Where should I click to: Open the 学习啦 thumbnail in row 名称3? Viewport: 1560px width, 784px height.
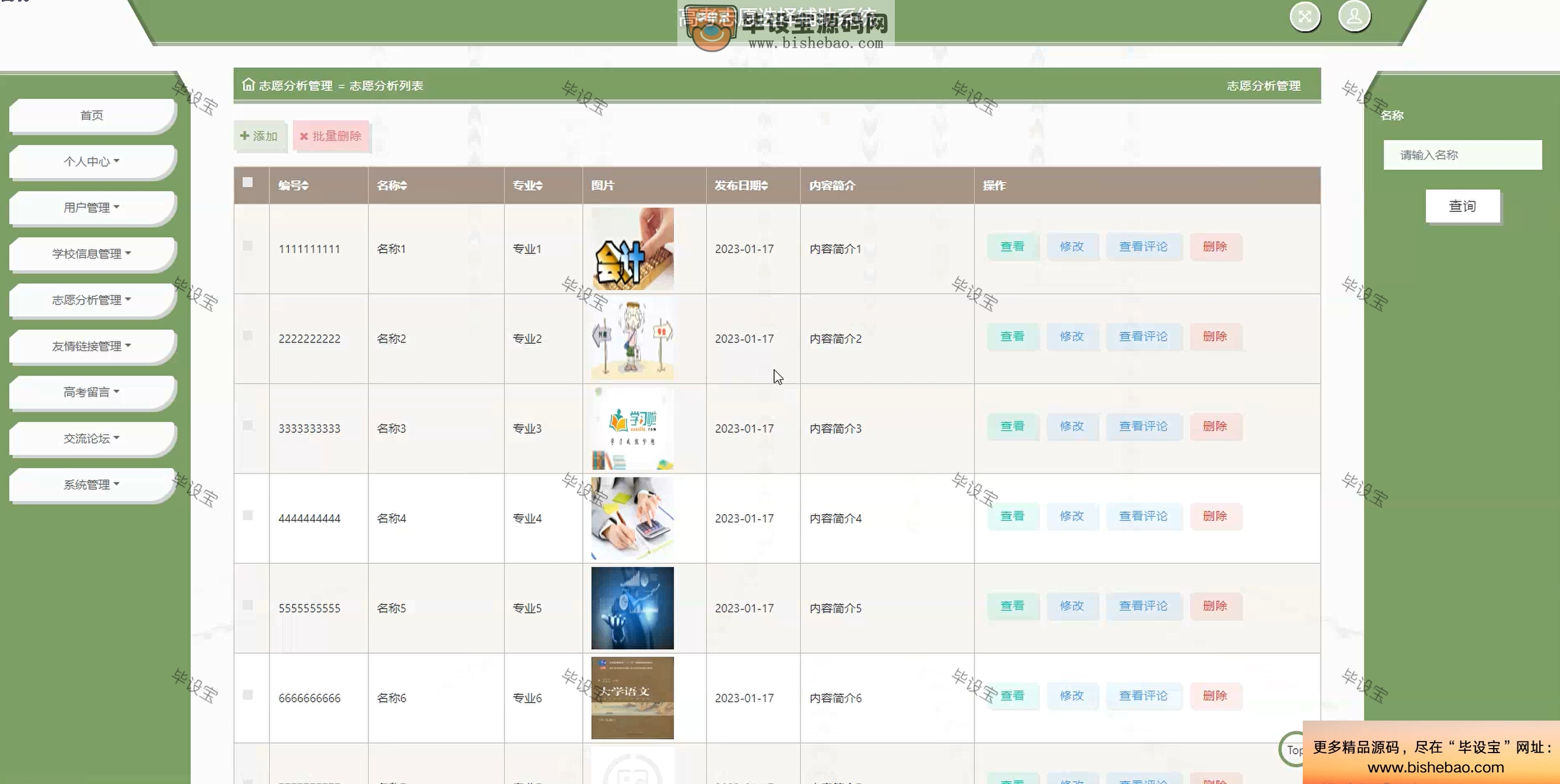point(632,429)
